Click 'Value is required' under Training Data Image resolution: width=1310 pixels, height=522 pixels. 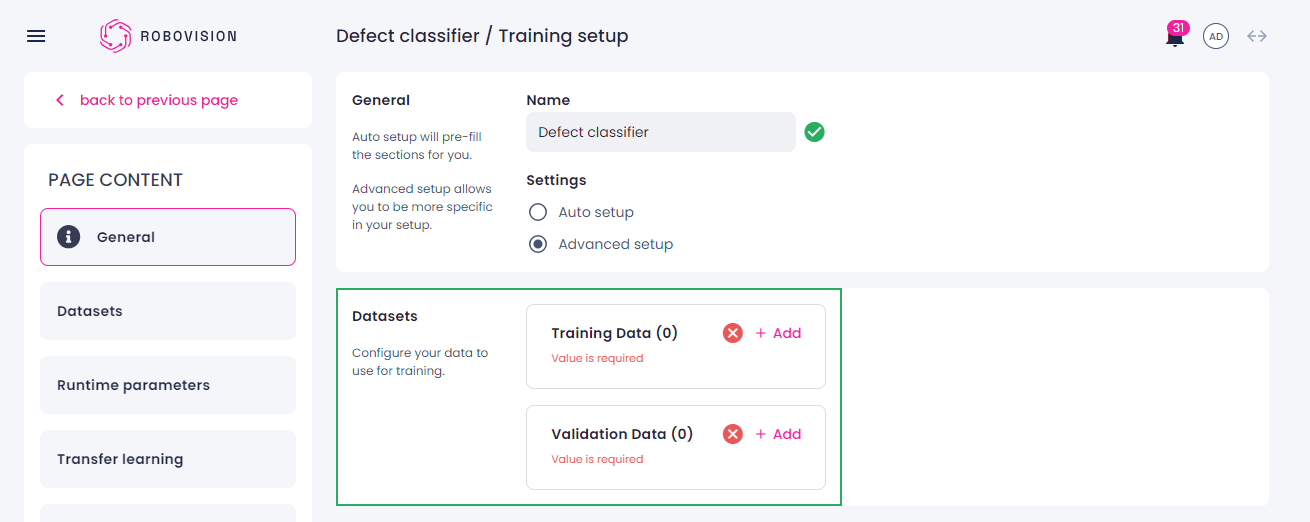(597, 358)
